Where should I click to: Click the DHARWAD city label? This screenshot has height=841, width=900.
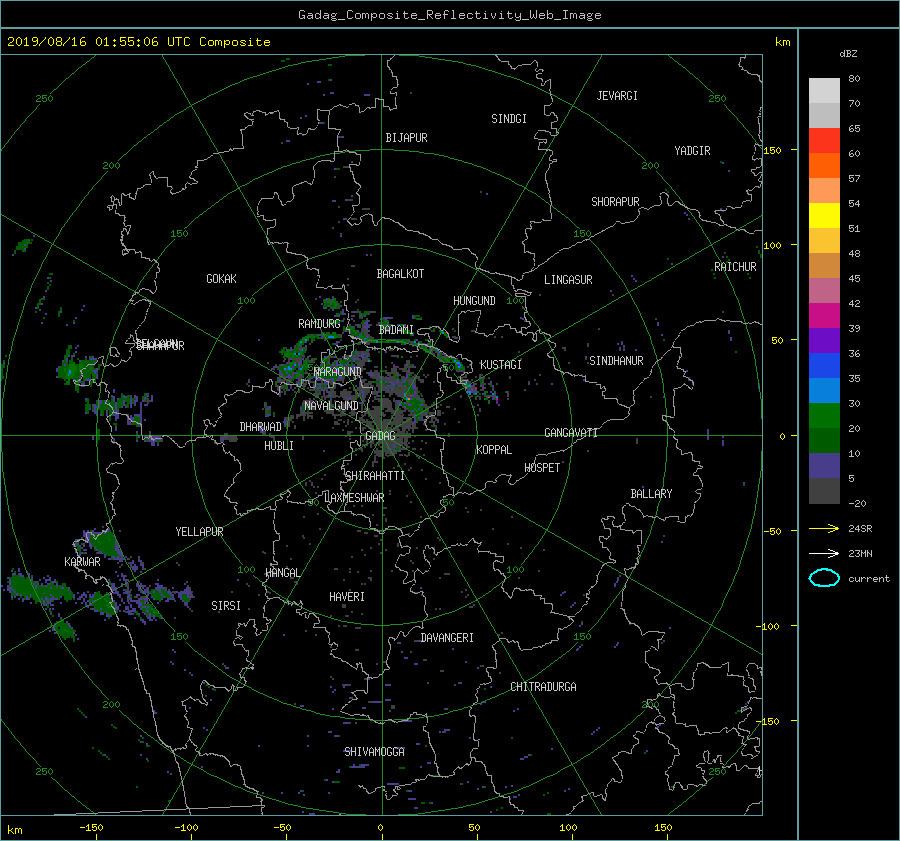click(x=261, y=427)
